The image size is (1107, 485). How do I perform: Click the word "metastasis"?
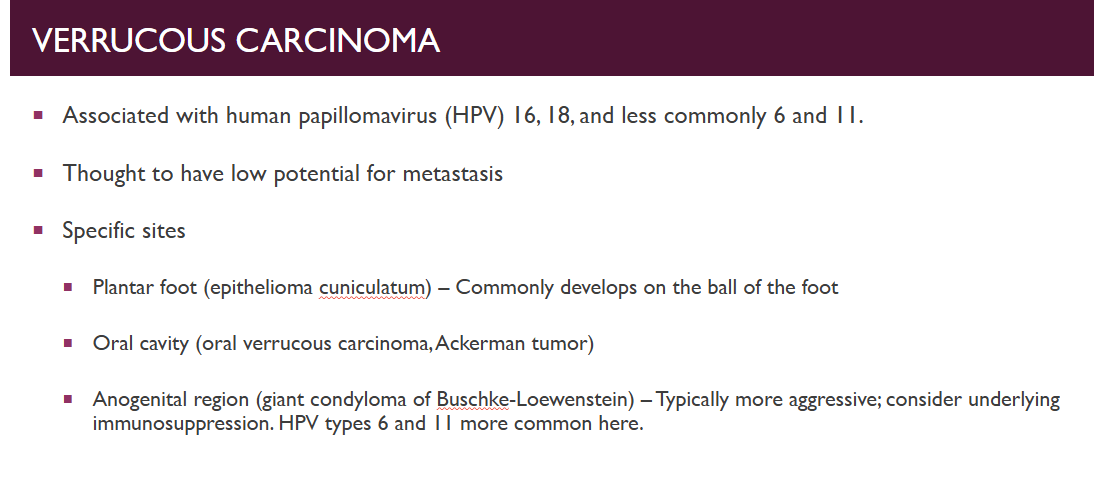click(x=453, y=173)
